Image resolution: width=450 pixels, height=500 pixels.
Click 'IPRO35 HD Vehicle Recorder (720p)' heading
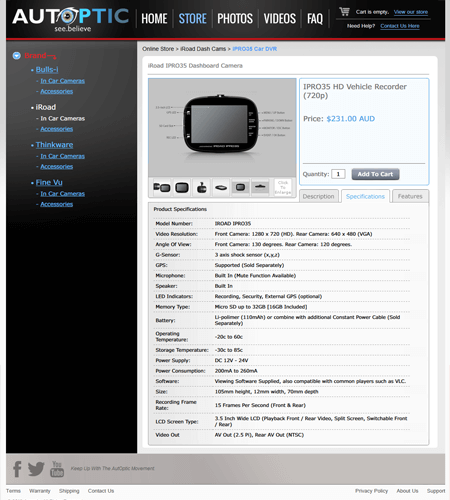point(355,91)
